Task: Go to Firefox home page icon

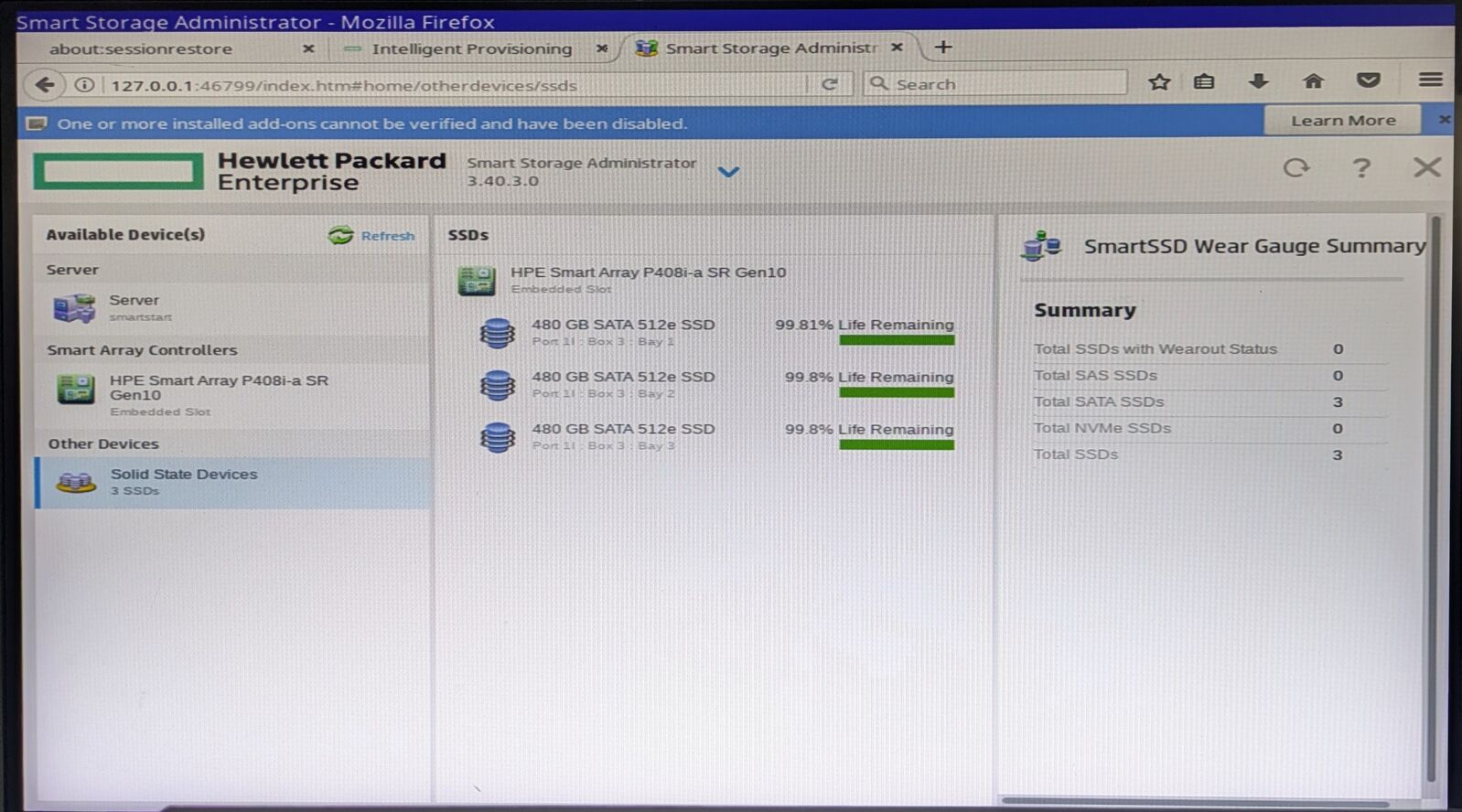Action: (x=1313, y=82)
